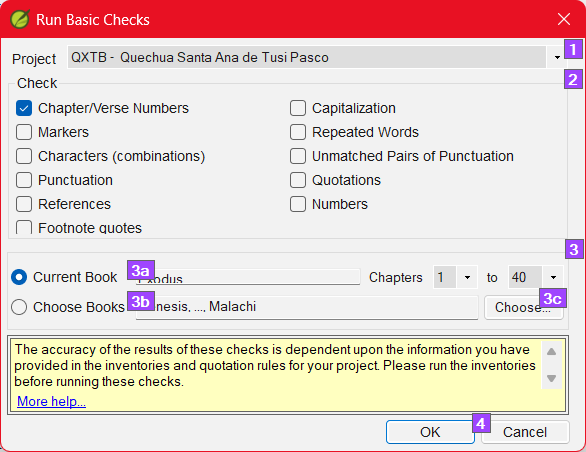
Task: Turn on Capitalization check
Action: click(x=298, y=108)
